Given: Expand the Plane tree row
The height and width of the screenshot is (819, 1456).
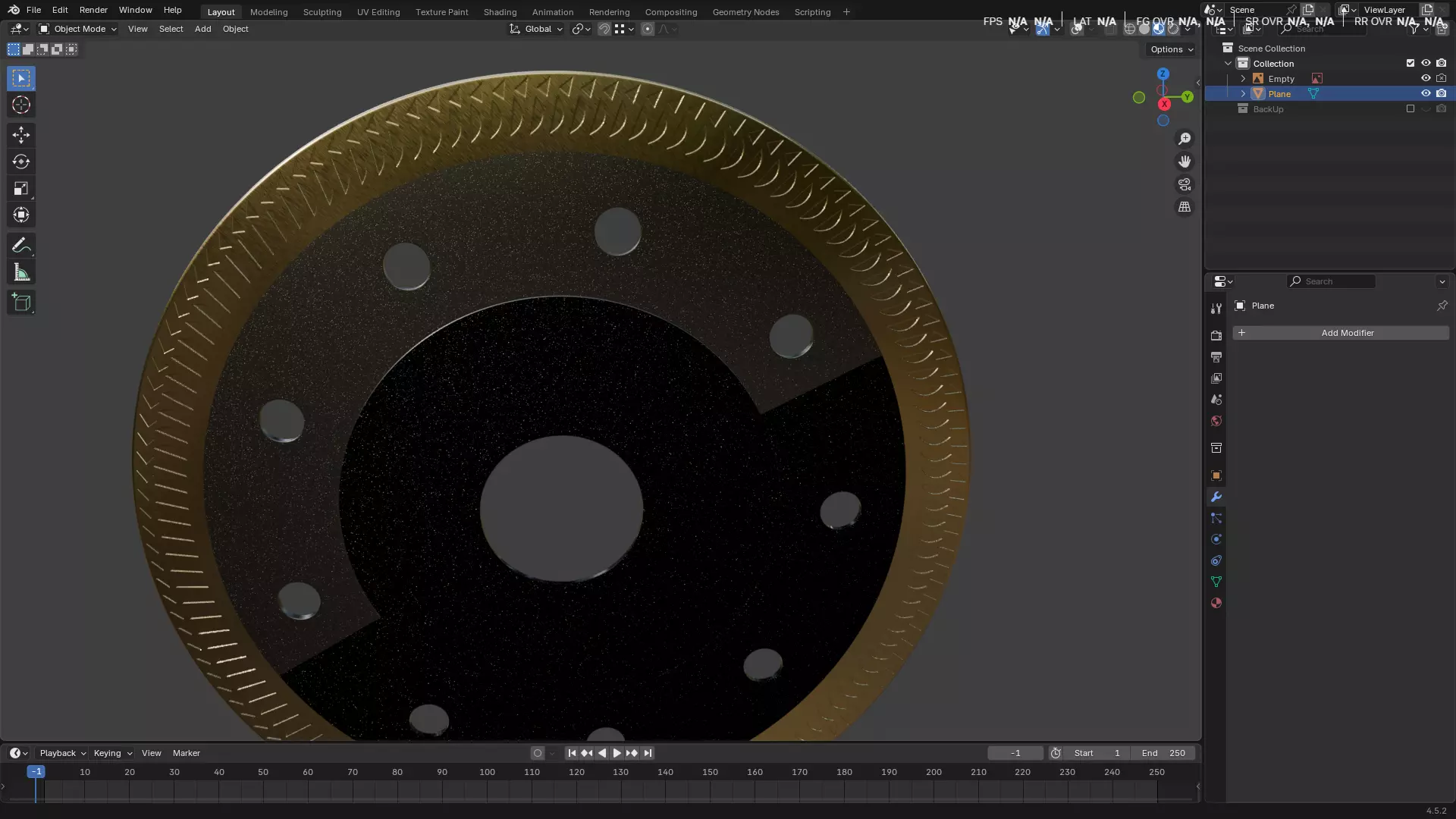Looking at the screenshot, I should click(1243, 93).
